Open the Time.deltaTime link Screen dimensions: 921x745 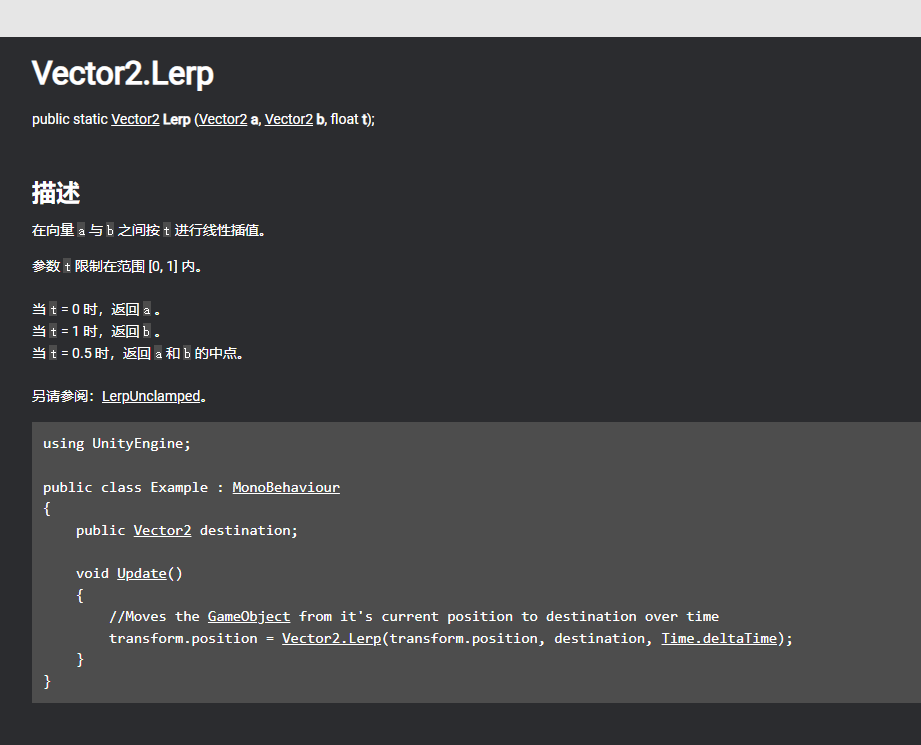pyautogui.click(x=719, y=638)
